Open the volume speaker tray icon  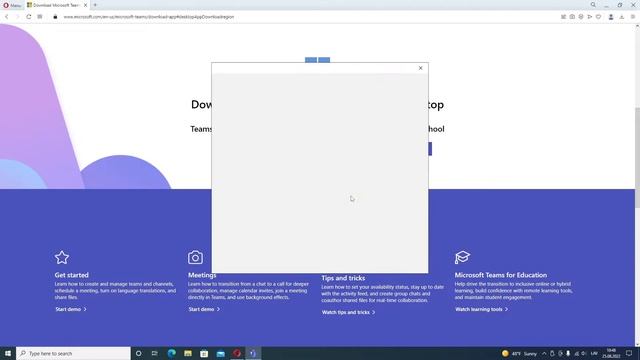point(584,353)
